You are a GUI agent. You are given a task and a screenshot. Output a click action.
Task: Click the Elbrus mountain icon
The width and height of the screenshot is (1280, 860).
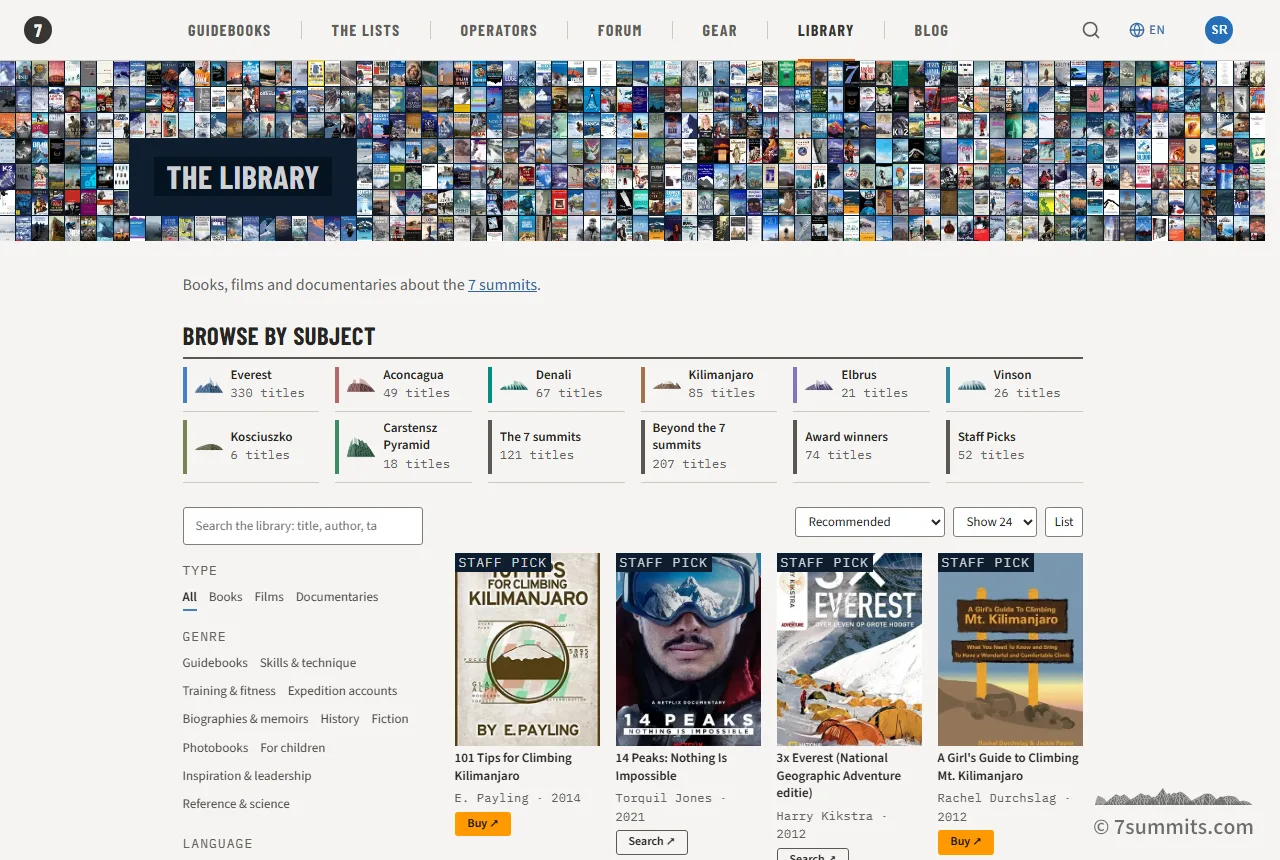click(x=819, y=385)
